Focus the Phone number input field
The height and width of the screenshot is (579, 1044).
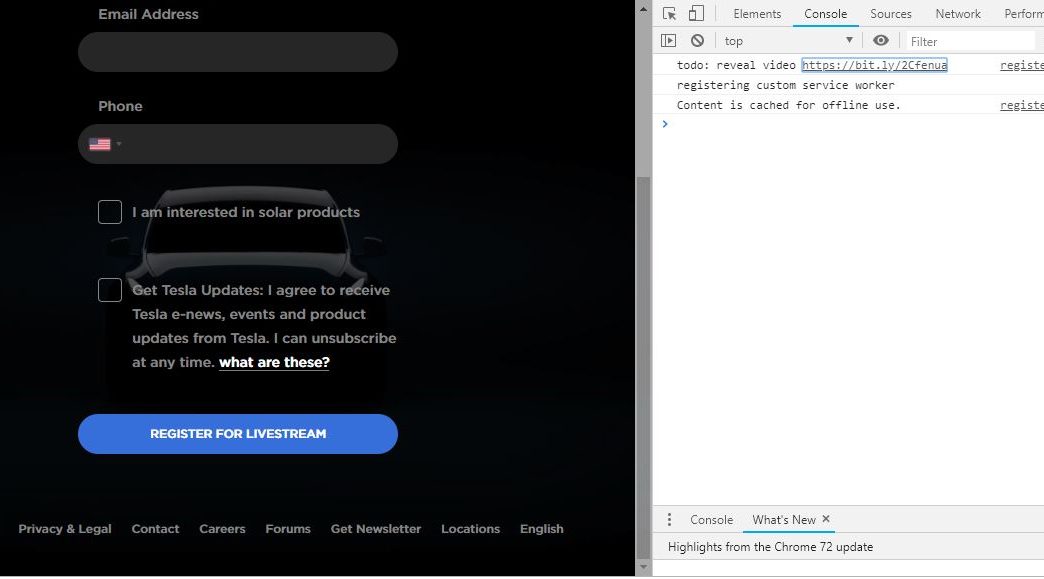238,144
